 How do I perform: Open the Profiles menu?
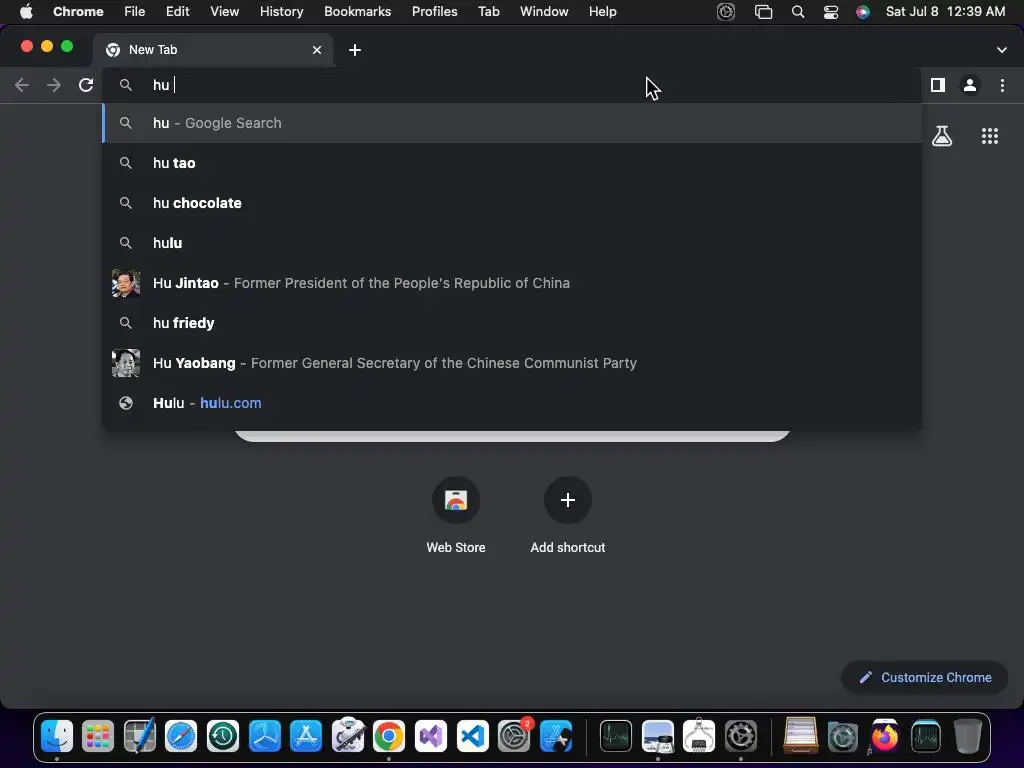(434, 12)
